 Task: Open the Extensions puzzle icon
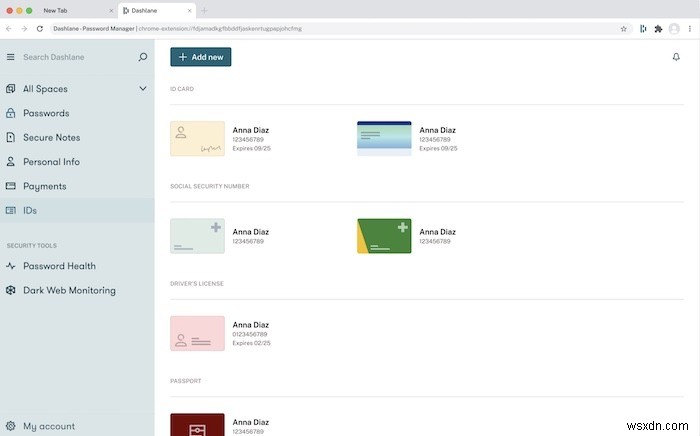[x=658, y=29]
